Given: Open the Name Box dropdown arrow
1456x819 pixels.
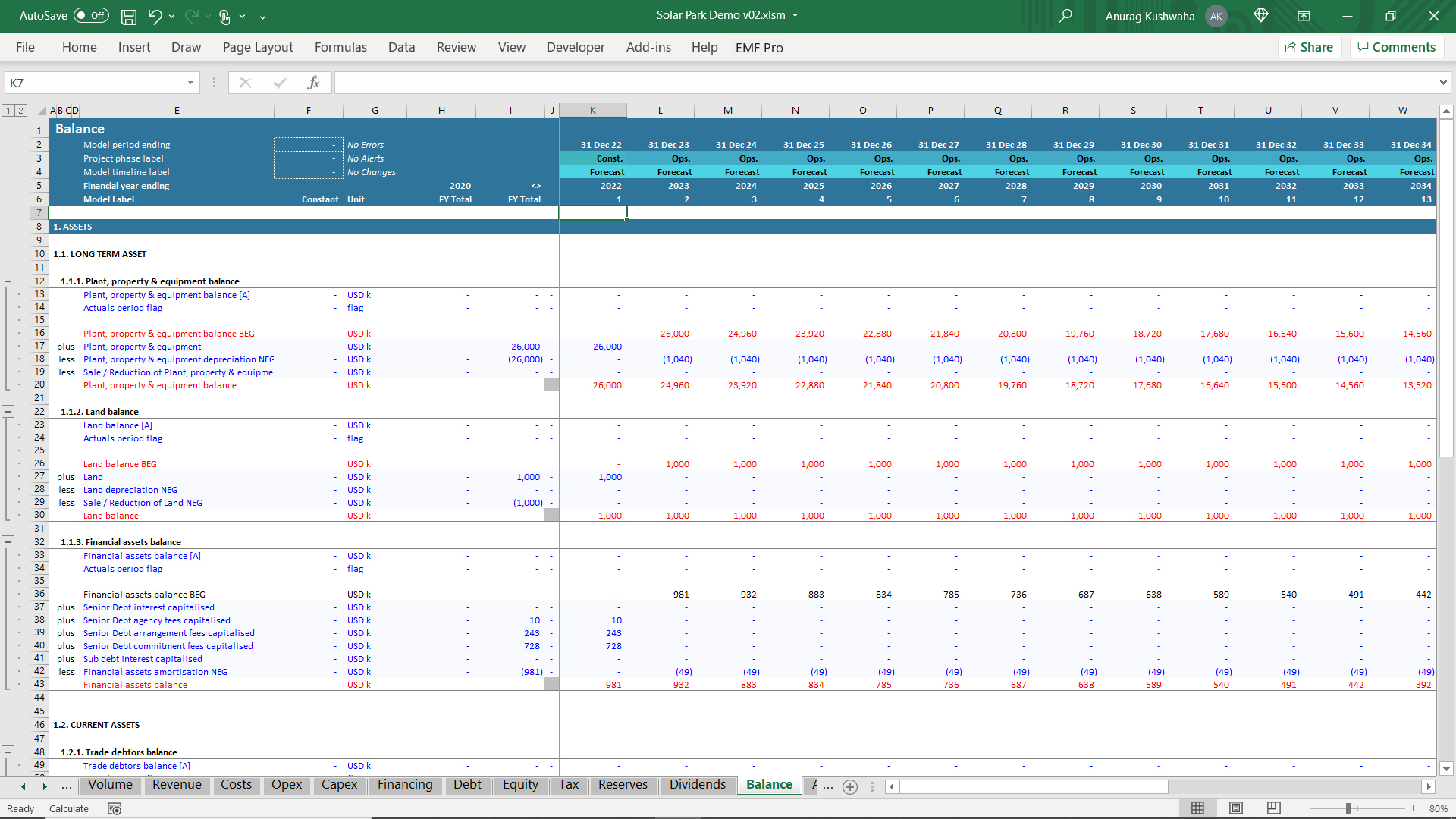Looking at the screenshot, I should pos(190,83).
